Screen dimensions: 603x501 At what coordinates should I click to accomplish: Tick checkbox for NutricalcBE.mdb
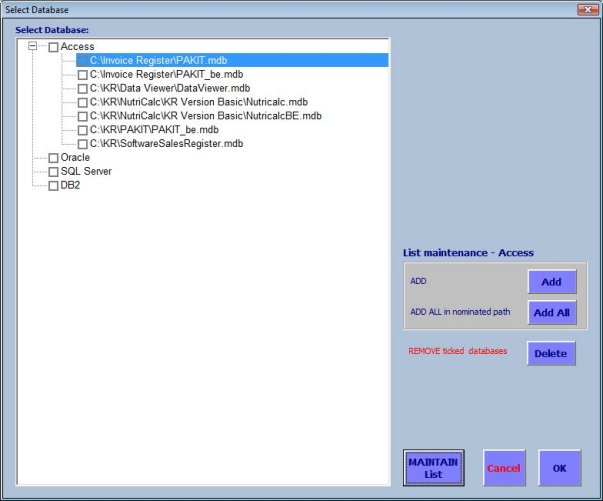(x=83, y=116)
